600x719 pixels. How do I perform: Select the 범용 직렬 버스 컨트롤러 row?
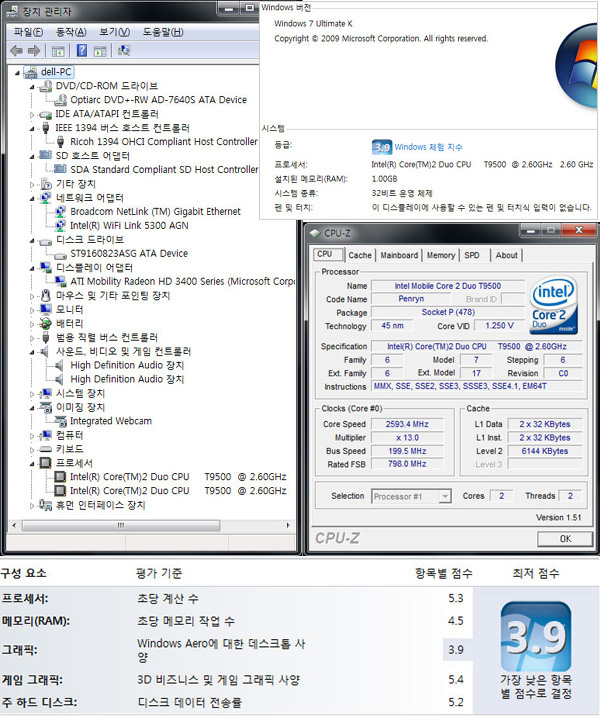coord(106,337)
